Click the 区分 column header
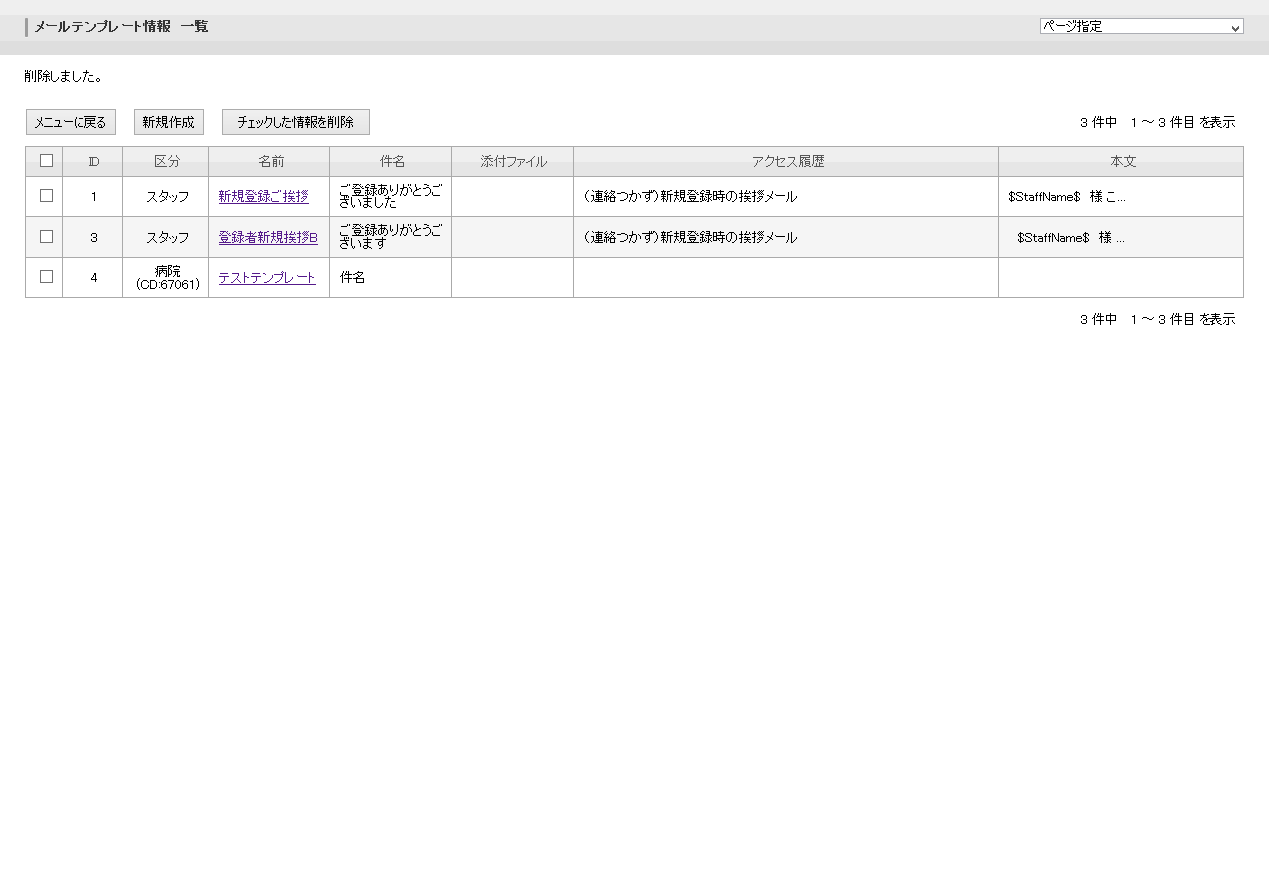This screenshot has height=874, width=1269. coord(167,162)
